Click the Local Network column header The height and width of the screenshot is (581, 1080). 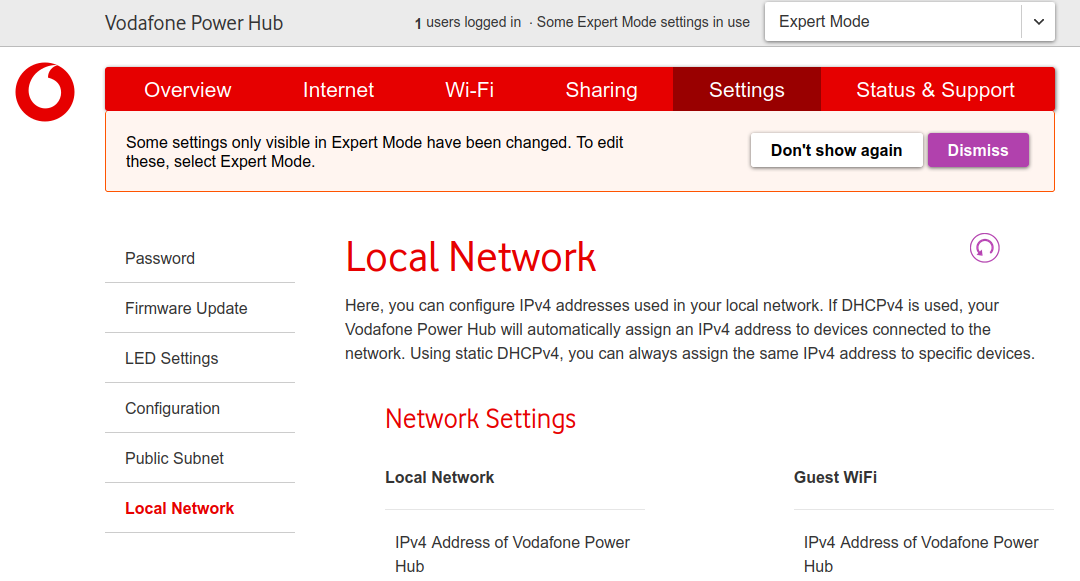pos(439,477)
